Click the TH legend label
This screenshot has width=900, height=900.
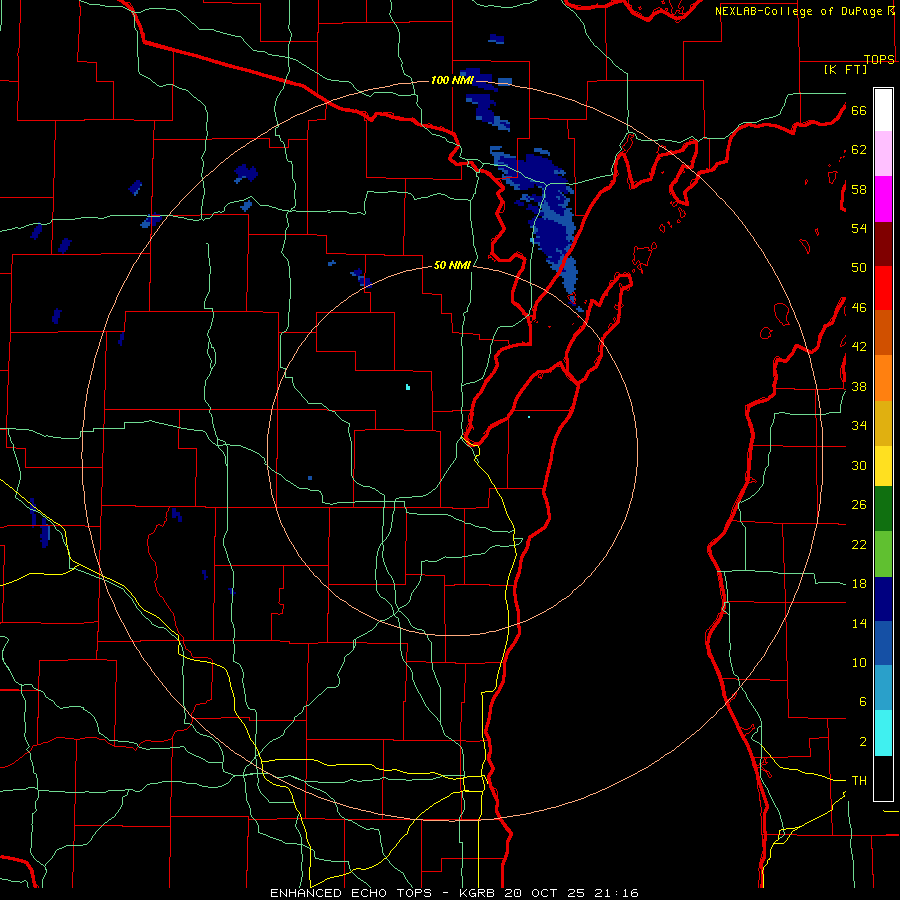pos(859,781)
